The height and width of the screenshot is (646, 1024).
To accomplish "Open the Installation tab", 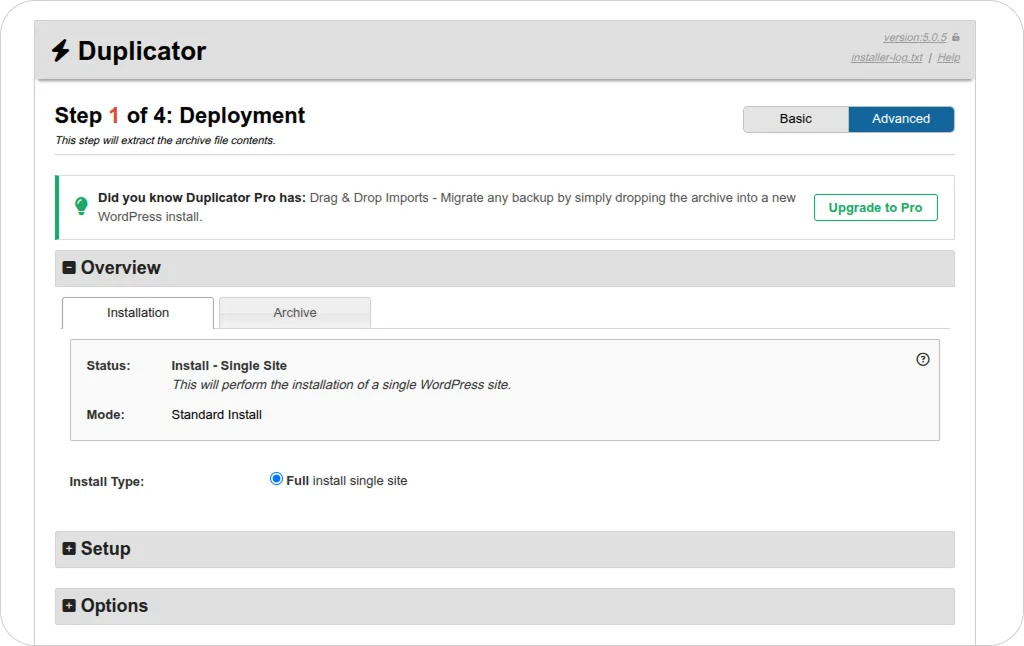I will pyautogui.click(x=138, y=313).
